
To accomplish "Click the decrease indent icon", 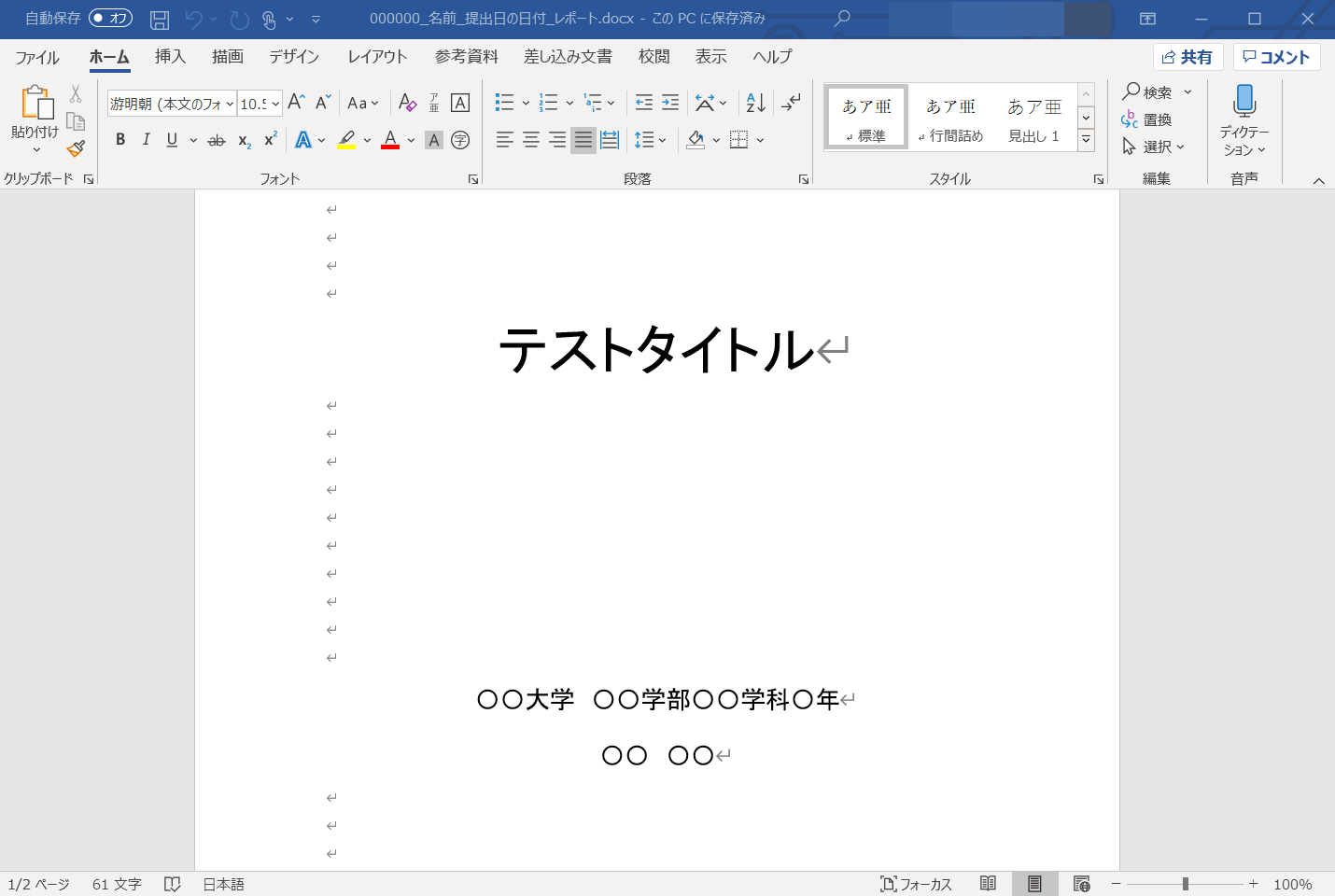I will (x=644, y=103).
